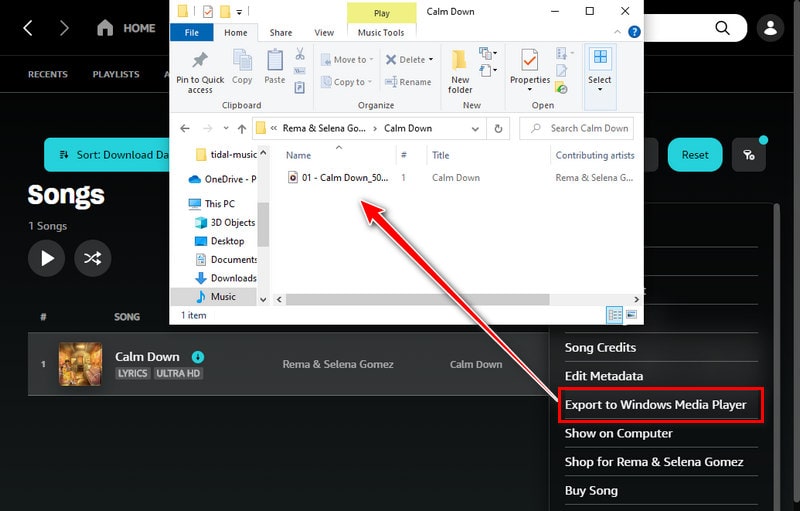This screenshot has width=800, height=511.
Task: Play all songs with the round play button
Action: (46, 258)
